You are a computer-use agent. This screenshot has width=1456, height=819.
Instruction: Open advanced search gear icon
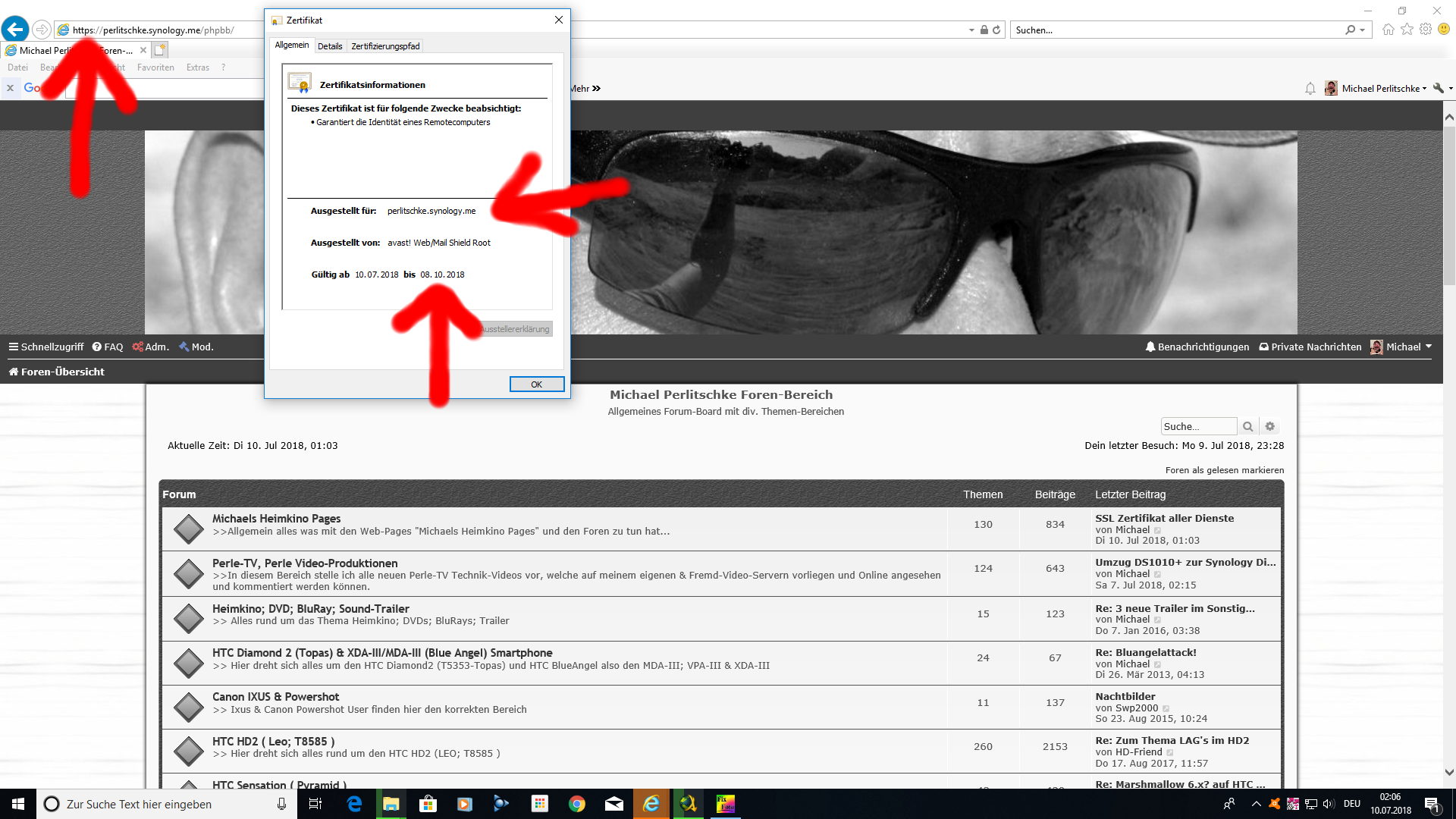[1270, 426]
